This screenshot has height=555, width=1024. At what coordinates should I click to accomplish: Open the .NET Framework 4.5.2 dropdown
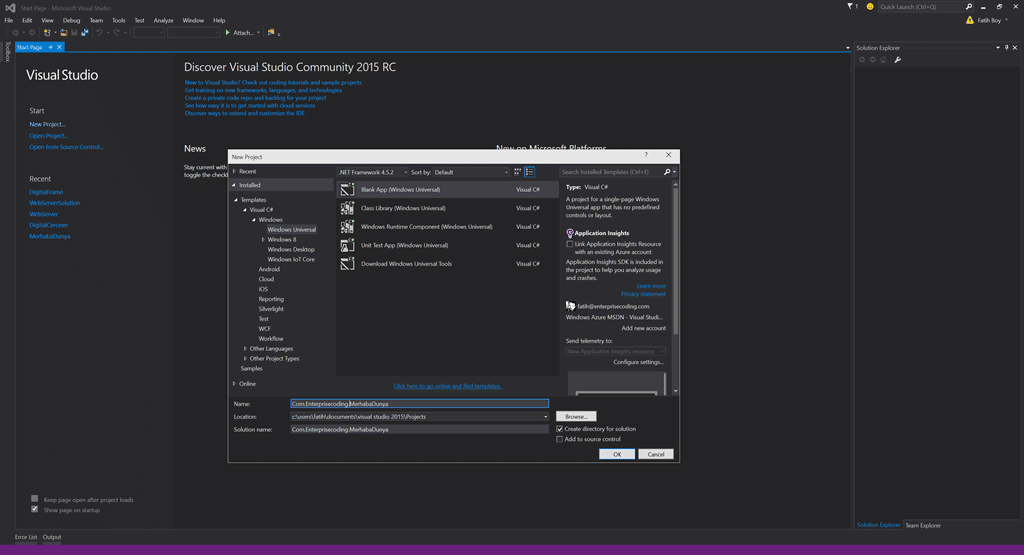372,172
